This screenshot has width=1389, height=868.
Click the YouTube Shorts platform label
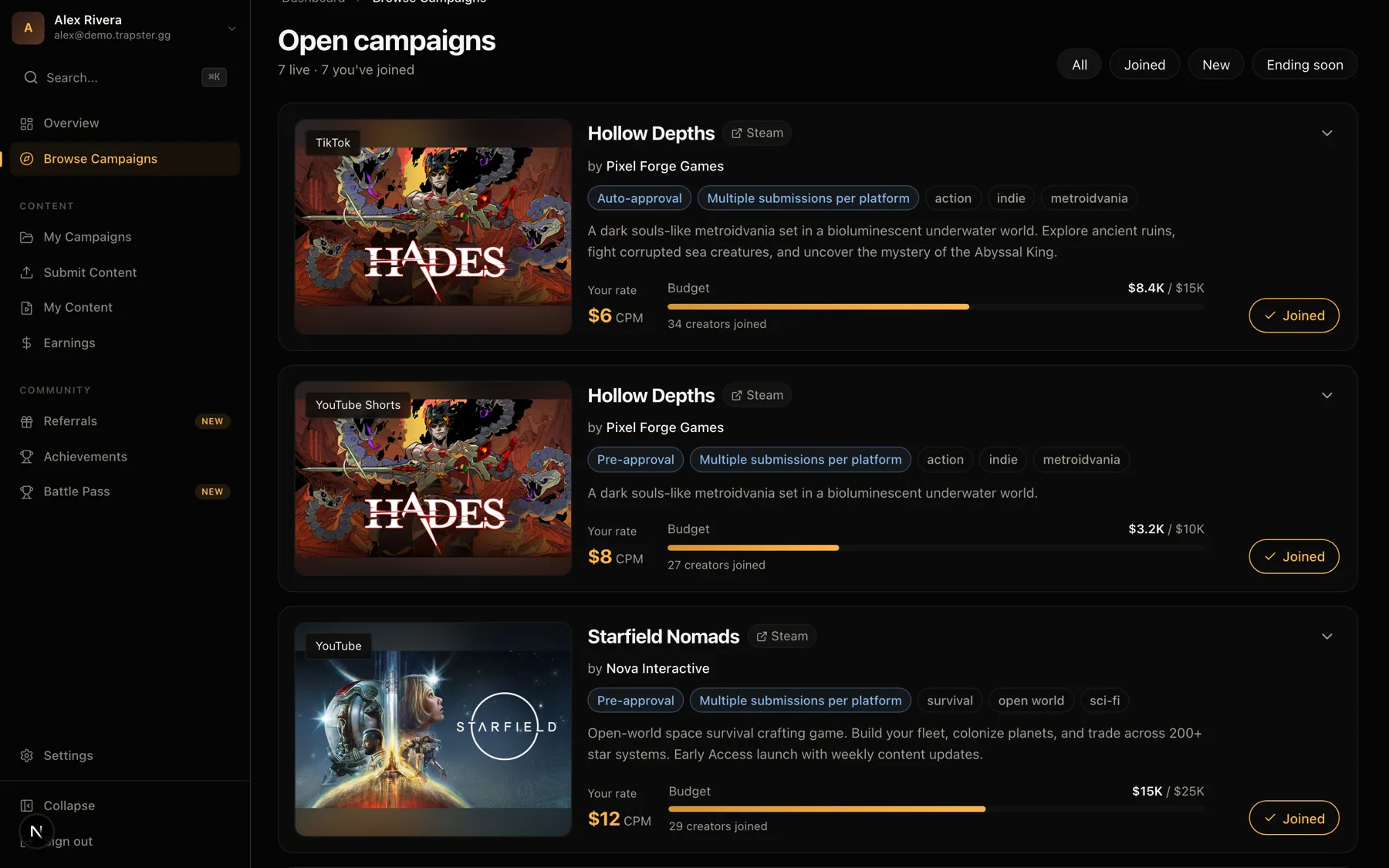click(358, 405)
